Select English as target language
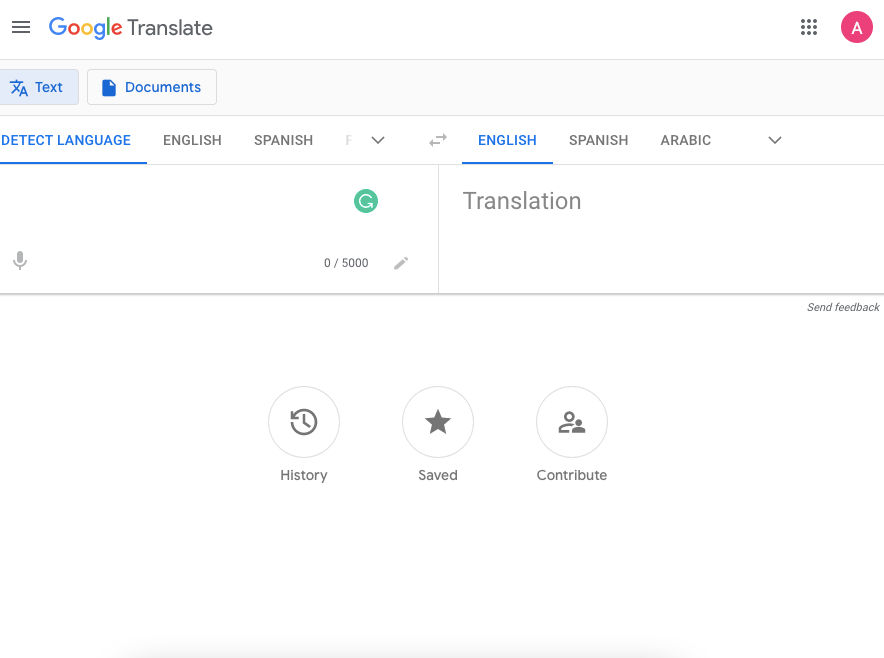This screenshot has width=884, height=658. [507, 140]
